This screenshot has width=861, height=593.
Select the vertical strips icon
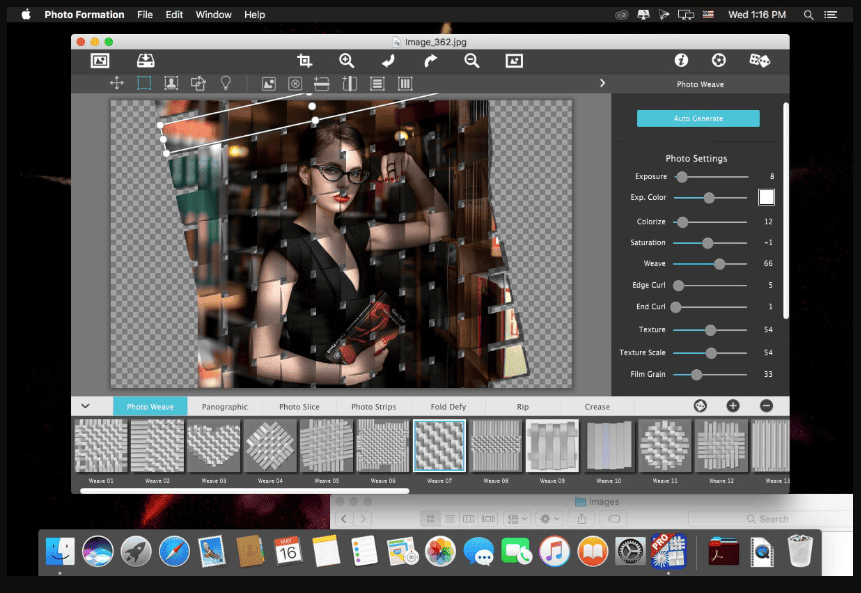pyautogui.click(x=405, y=83)
